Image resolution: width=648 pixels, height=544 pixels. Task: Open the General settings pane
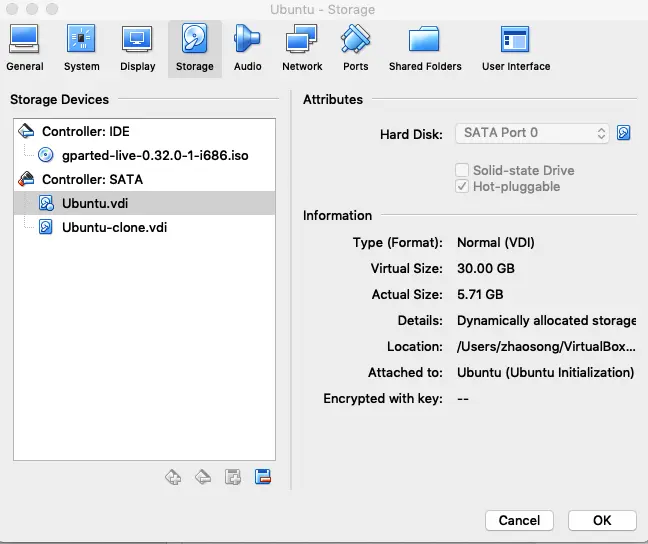[24, 49]
